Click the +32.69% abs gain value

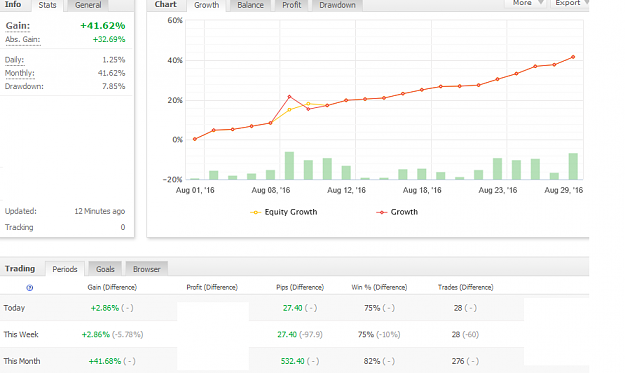pyautogui.click(x=109, y=39)
